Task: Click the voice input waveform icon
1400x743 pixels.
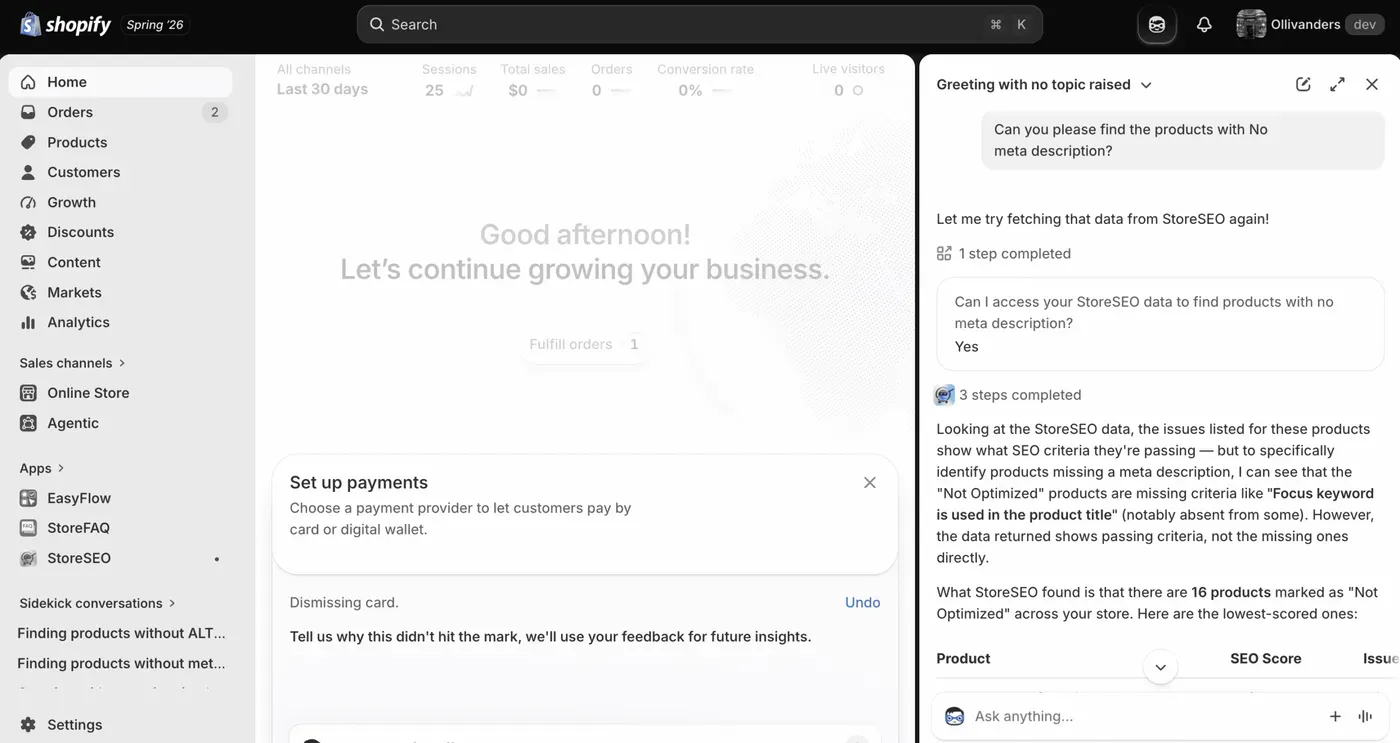Action: (x=1365, y=716)
